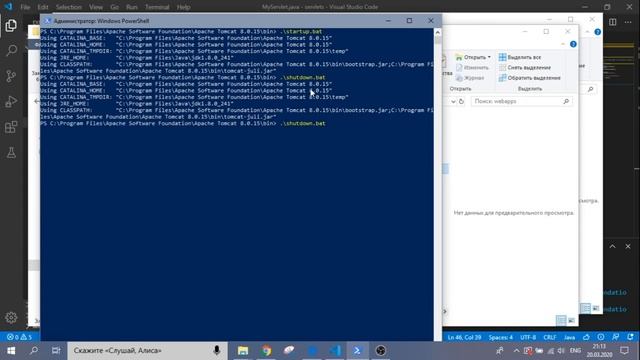Image resolution: width=640 pixels, height=360 pixels.
Task: Click 'Журнал' in Explorer ribbon
Action: pos(470,78)
